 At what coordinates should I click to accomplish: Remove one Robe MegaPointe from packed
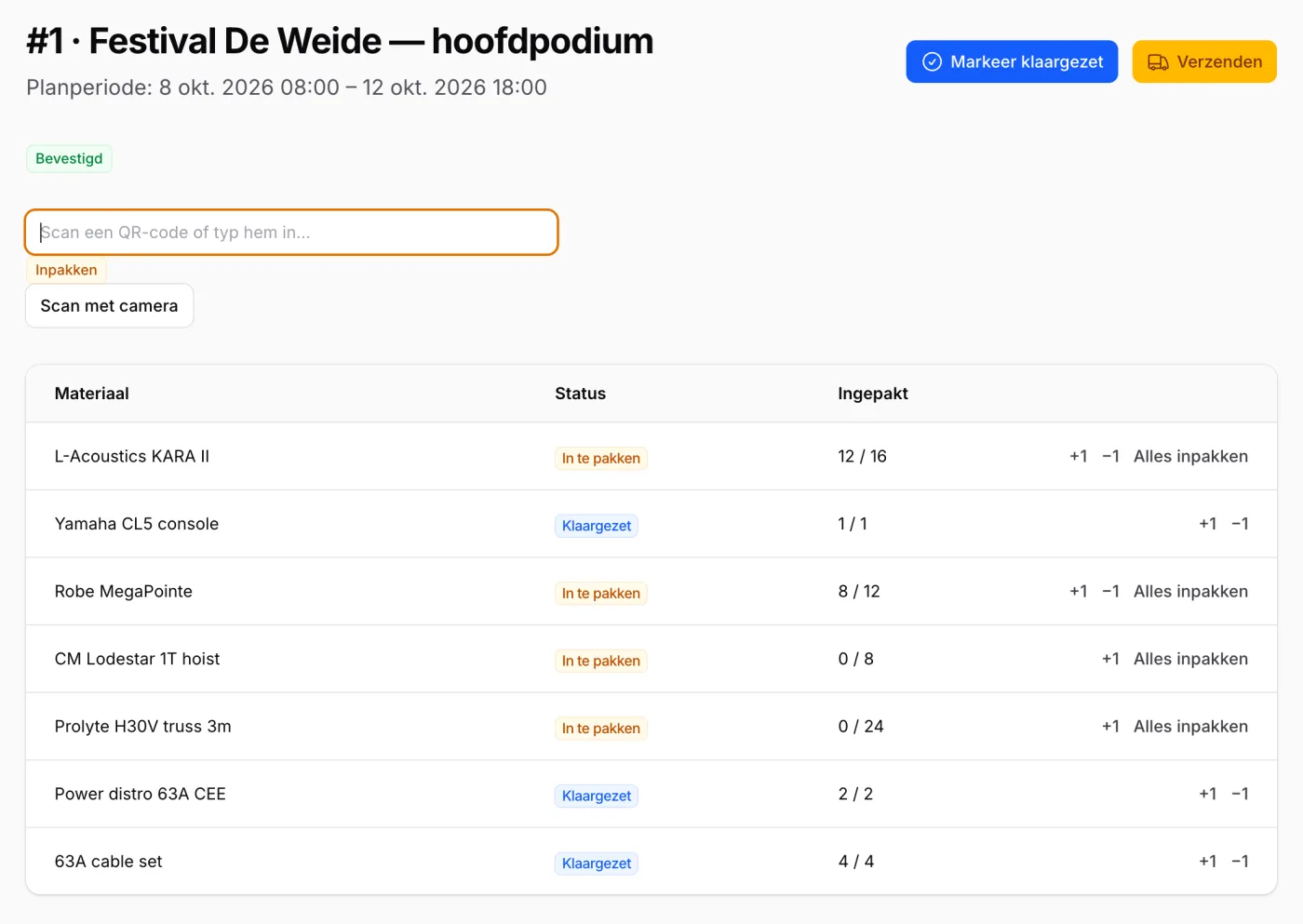tap(1110, 592)
